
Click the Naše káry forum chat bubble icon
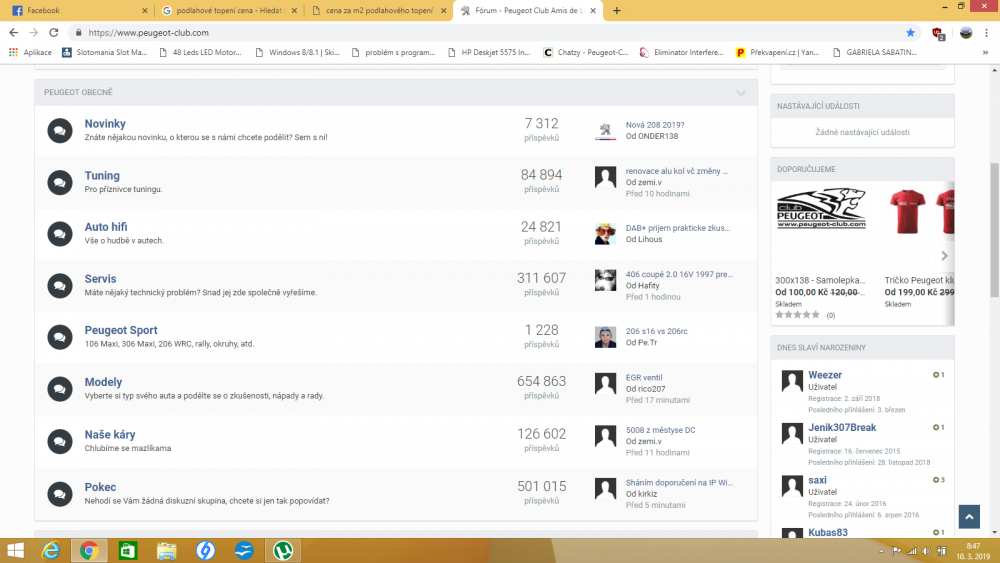coord(59,441)
